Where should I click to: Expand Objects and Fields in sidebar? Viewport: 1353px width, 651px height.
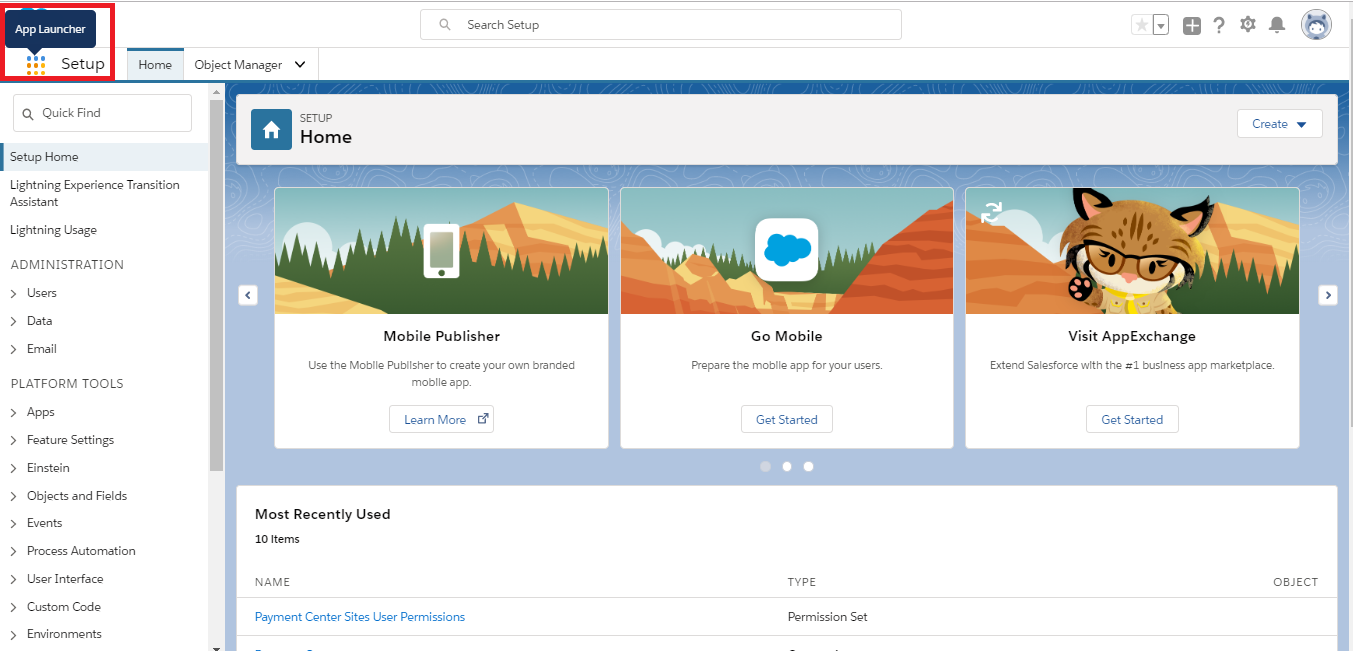point(14,496)
